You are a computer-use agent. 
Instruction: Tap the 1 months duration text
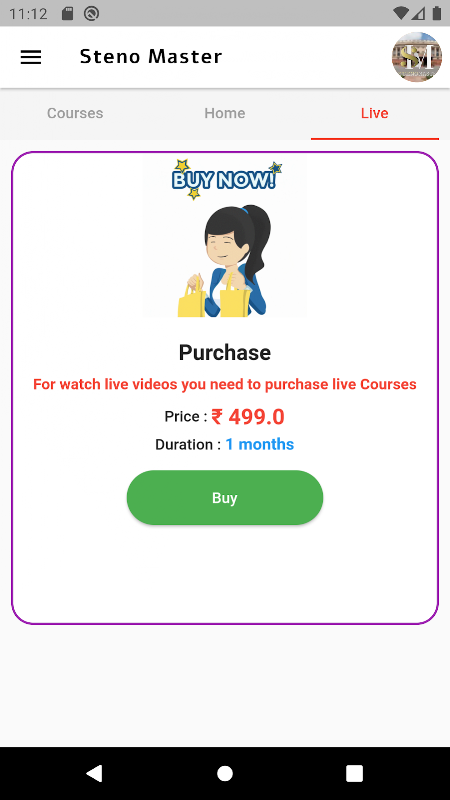tap(260, 444)
